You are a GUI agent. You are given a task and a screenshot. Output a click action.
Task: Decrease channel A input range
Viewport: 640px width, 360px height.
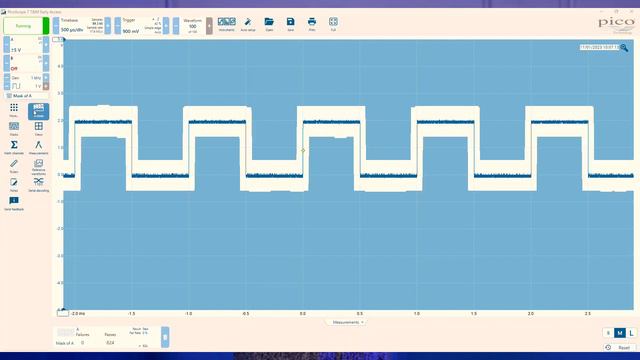click(7, 44)
